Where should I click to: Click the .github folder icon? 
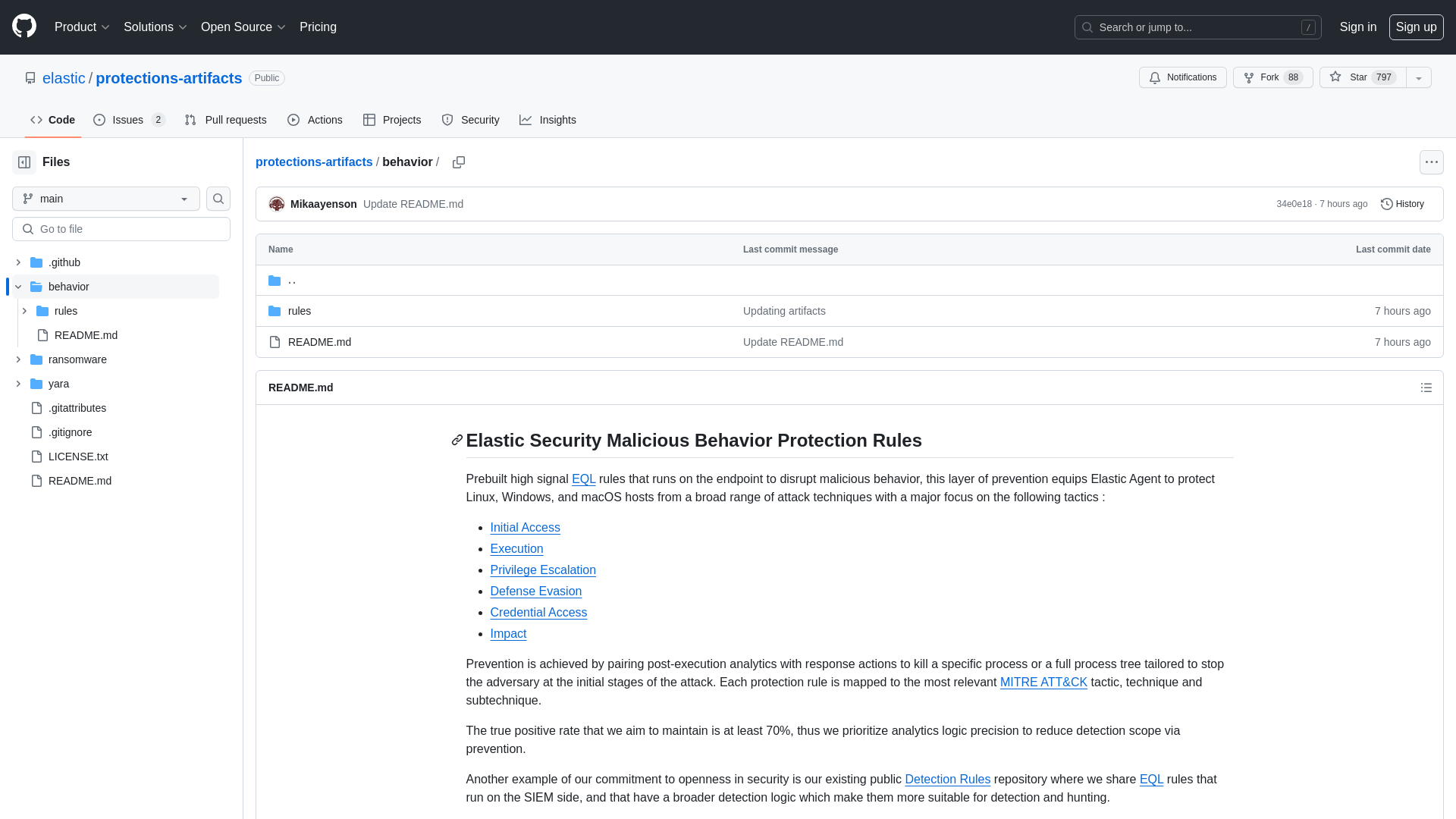click(x=36, y=262)
